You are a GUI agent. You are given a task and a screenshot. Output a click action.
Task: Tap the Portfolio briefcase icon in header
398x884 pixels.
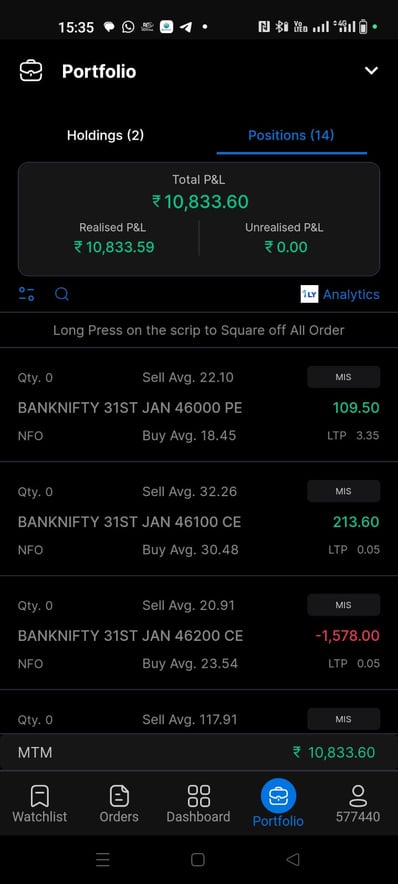tap(31, 72)
